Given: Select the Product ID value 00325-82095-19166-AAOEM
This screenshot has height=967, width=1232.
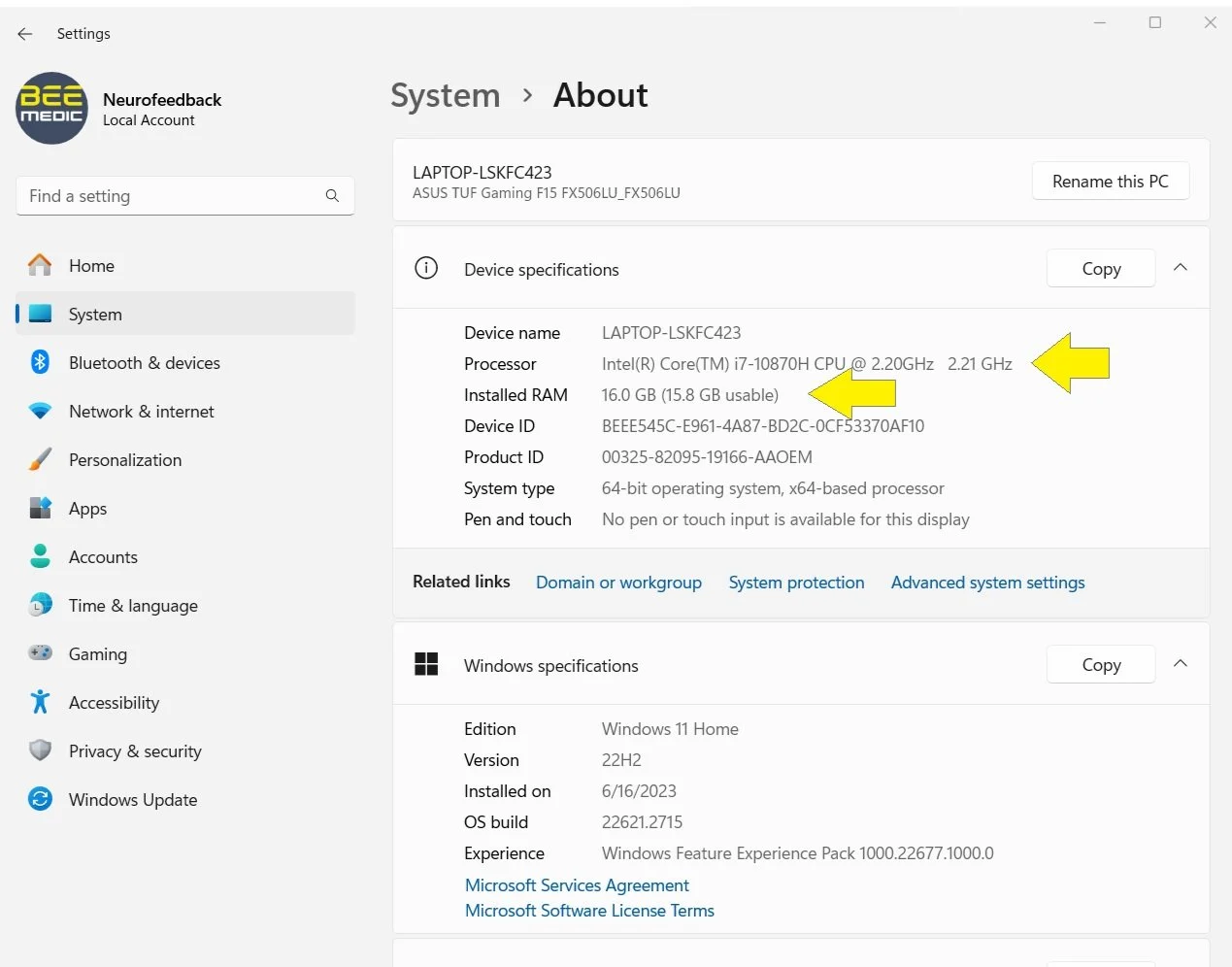Looking at the screenshot, I should 707,457.
